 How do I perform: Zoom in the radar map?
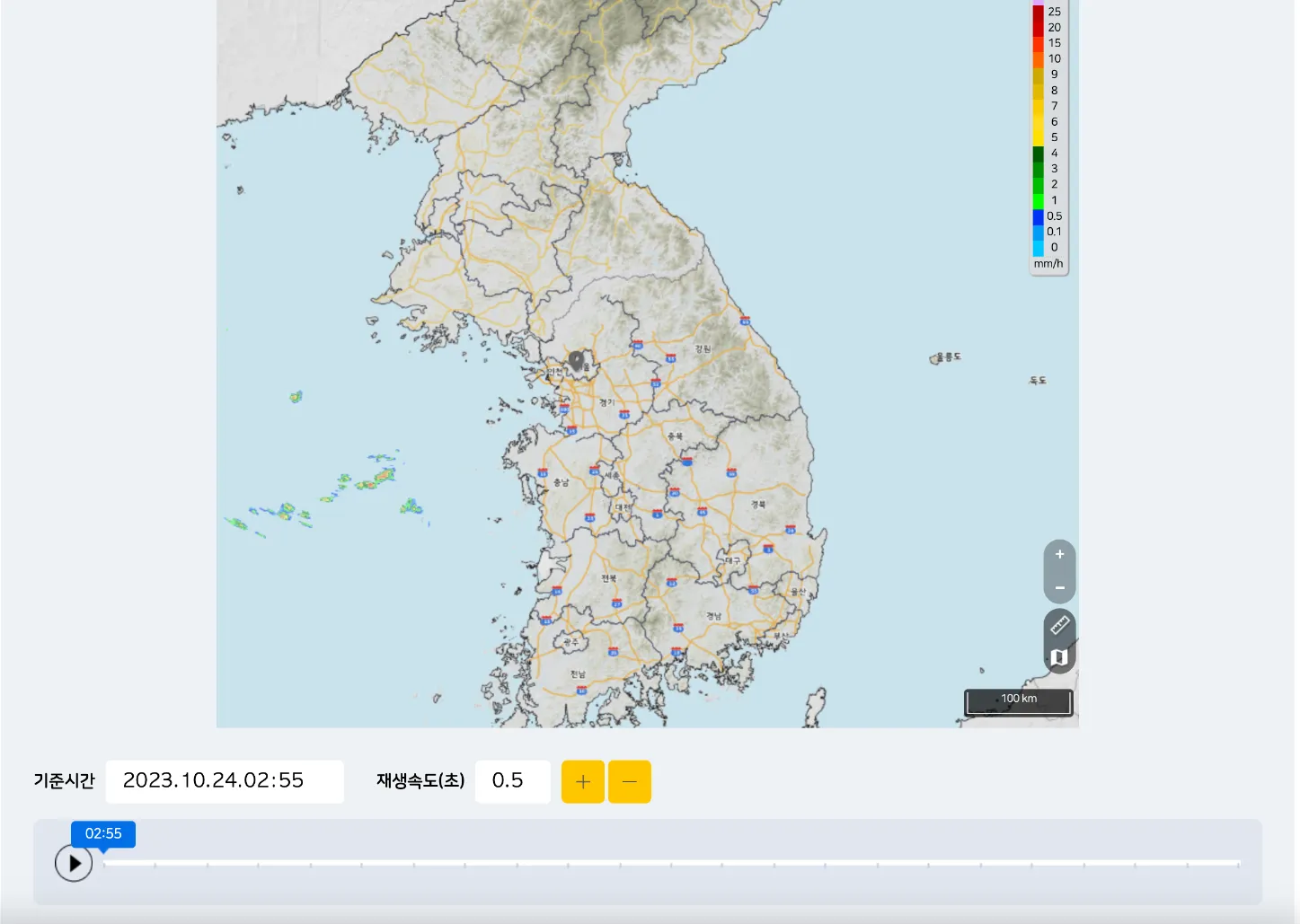click(x=1059, y=555)
